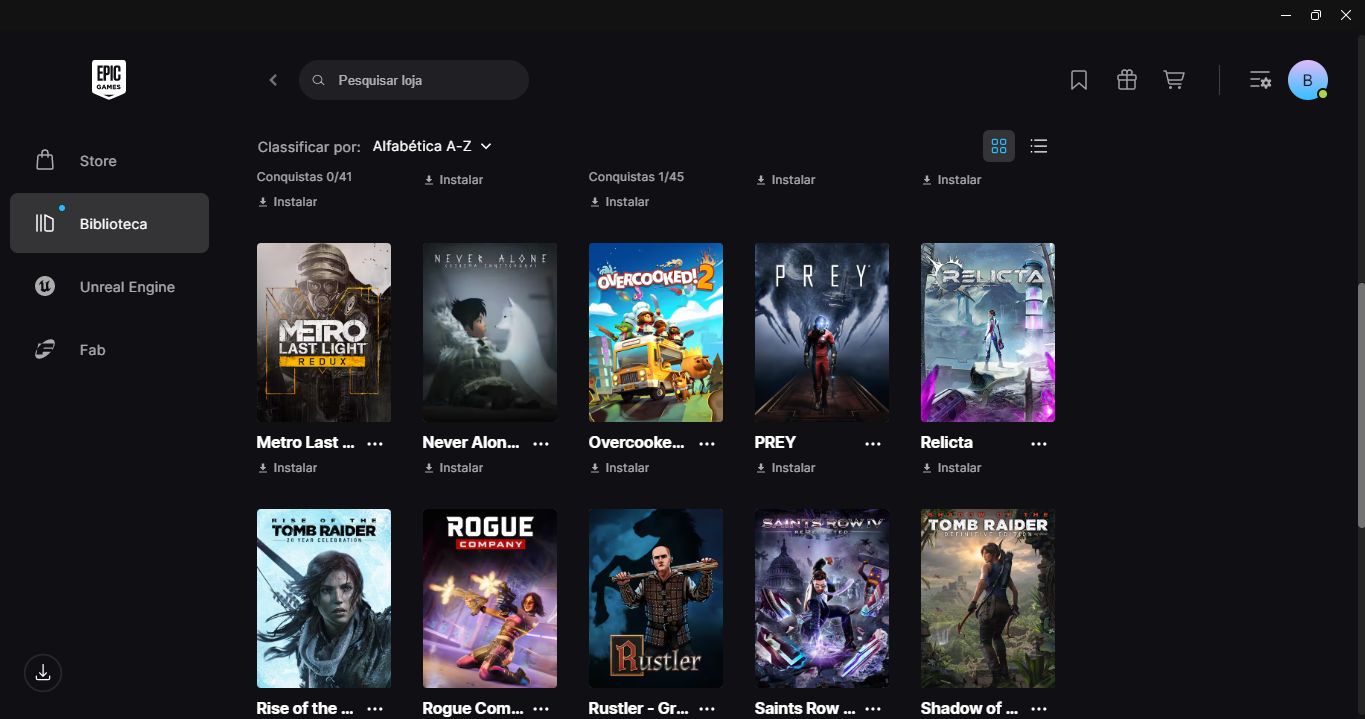1365x719 pixels.
Task: Click Instalar below Conquistas 0/41
Action: click(287, 202)
